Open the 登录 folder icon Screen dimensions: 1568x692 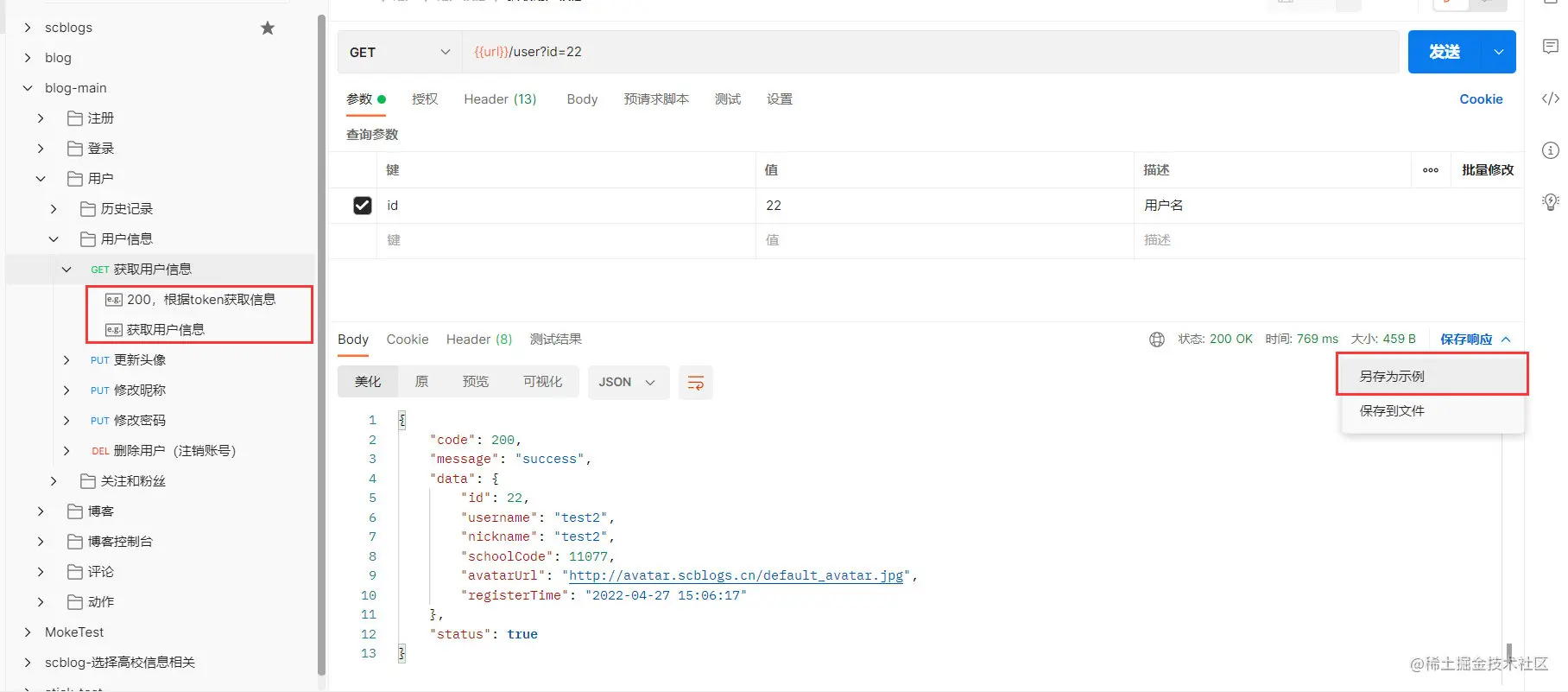[75, 149]
